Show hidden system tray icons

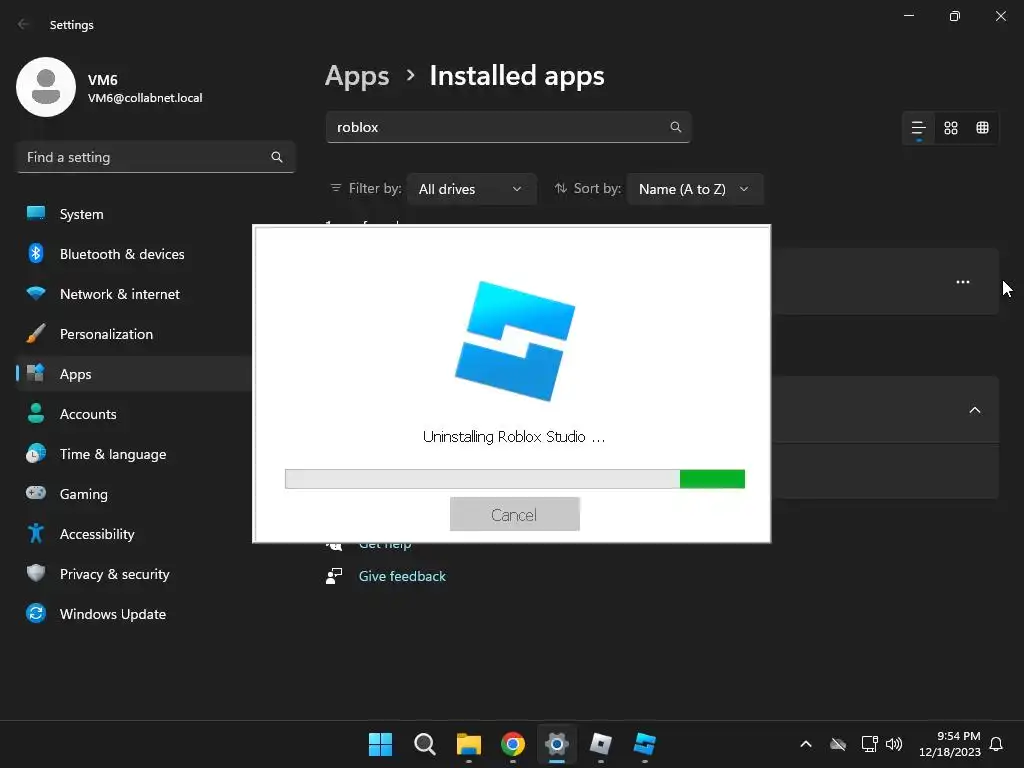click(x=806, y=744)
